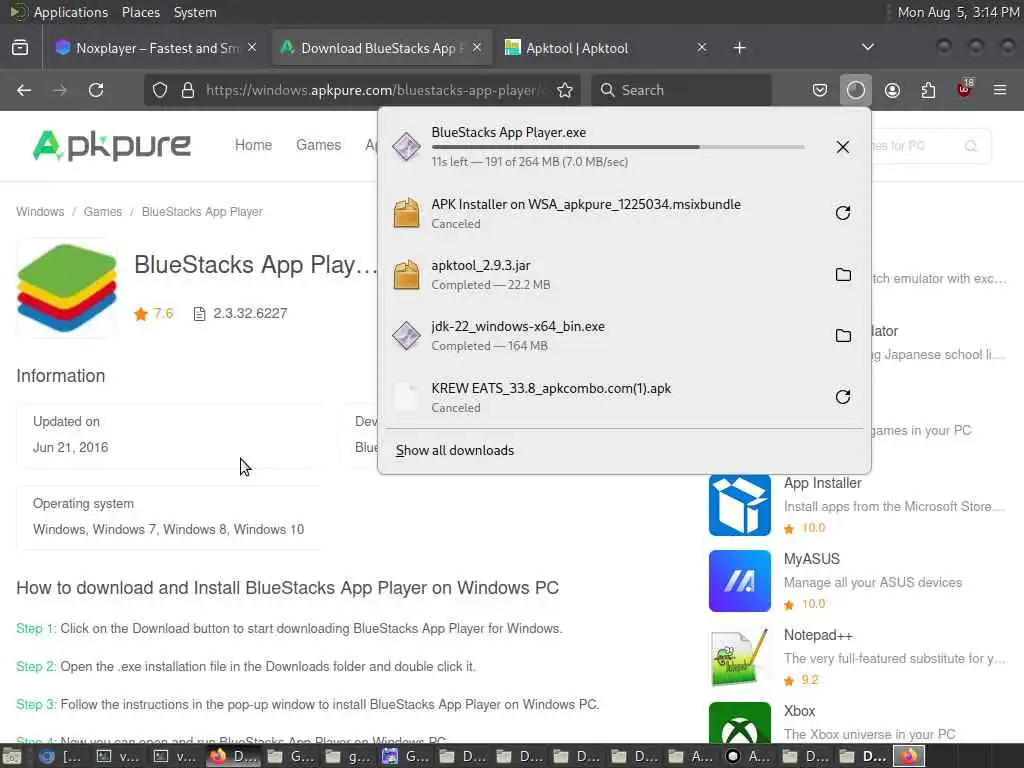This screenshot has width=1024, height=768.
Task: Click the browser Search field
Action: [x=681, y=90]
